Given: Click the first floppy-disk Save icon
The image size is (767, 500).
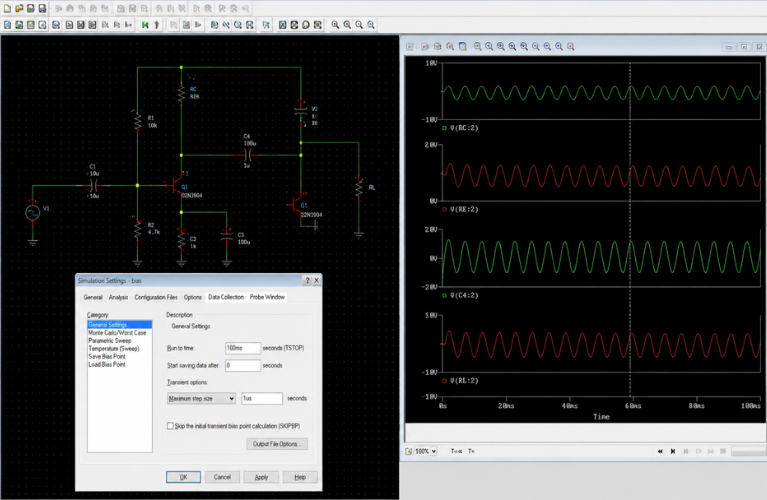Looking at the screenshot, I should click(x=30, y=8).
